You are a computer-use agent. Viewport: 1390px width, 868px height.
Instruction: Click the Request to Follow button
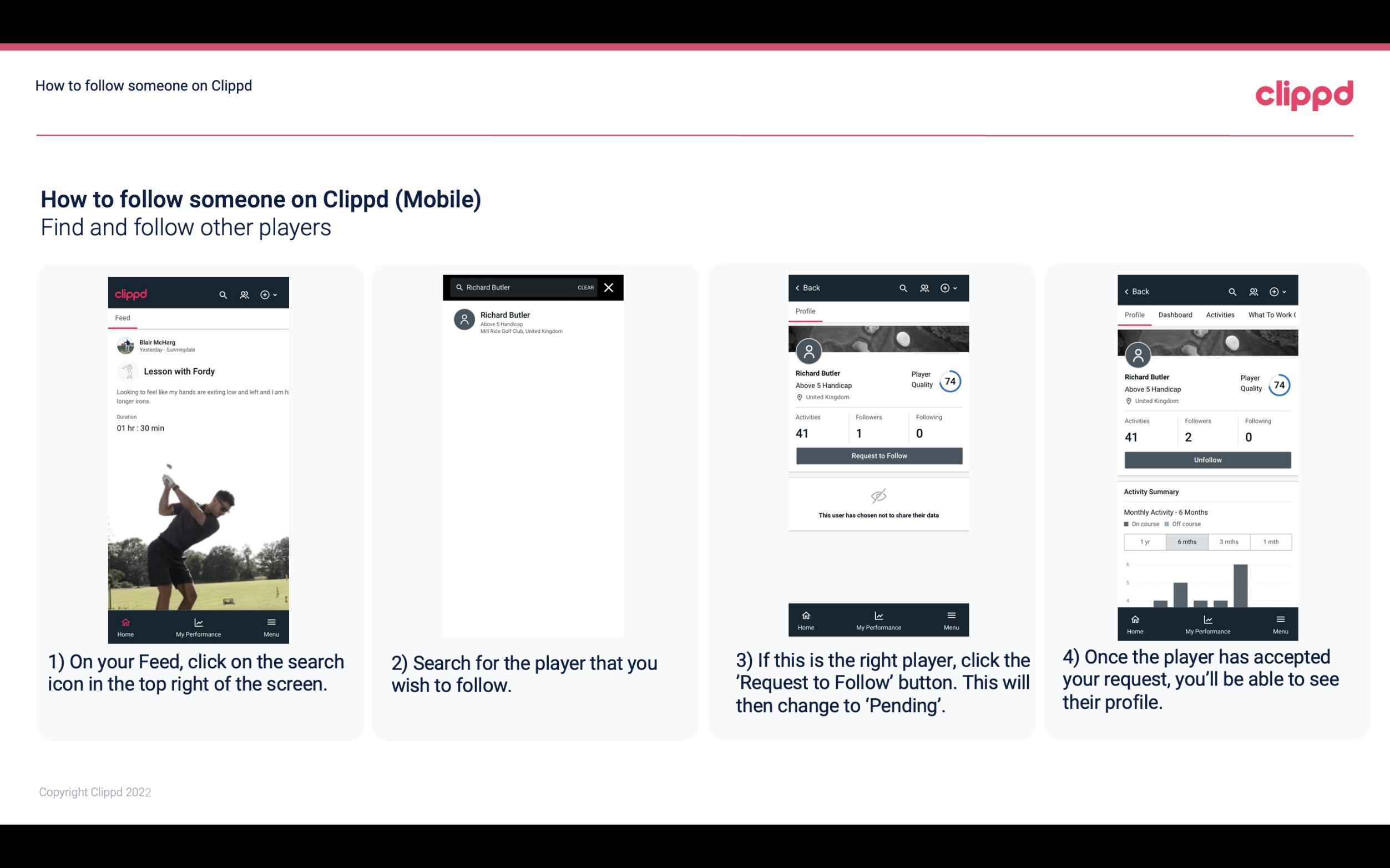pos(878,456)
